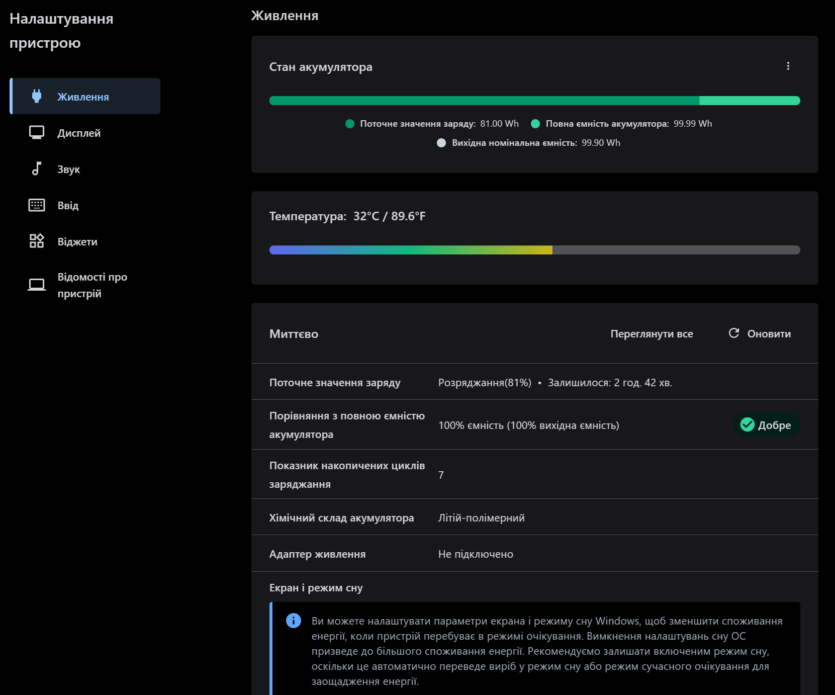835x695 pixels.
Task: Click the keyboard icon beside Ввід
Action: (x=36, y=205)
